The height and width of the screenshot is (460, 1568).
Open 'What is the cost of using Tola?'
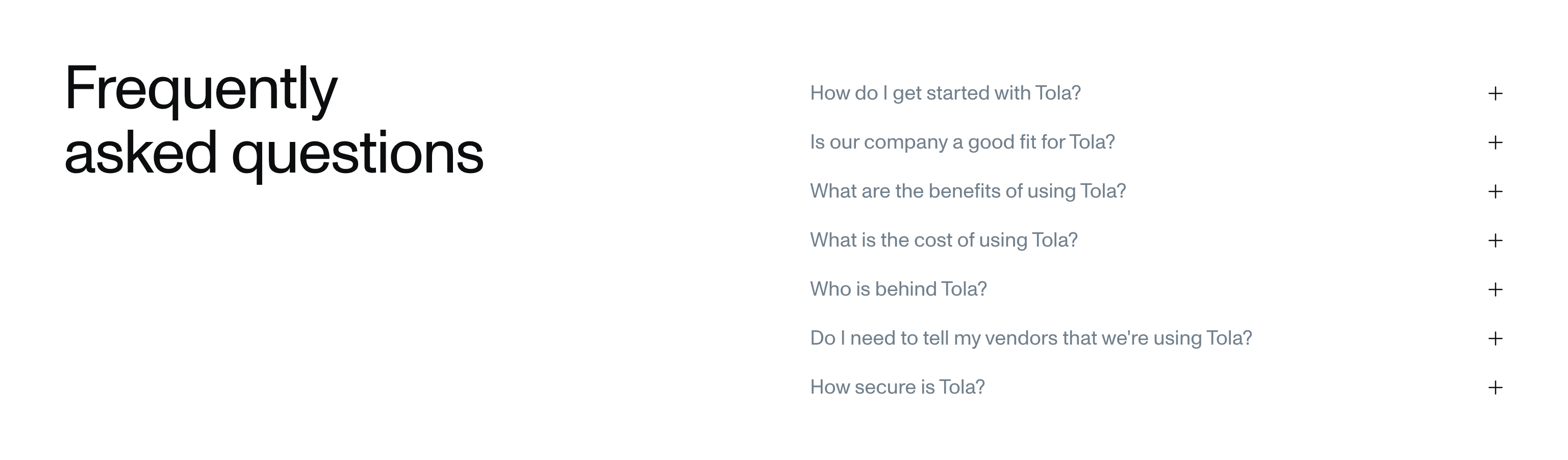(x=944, y=240)
